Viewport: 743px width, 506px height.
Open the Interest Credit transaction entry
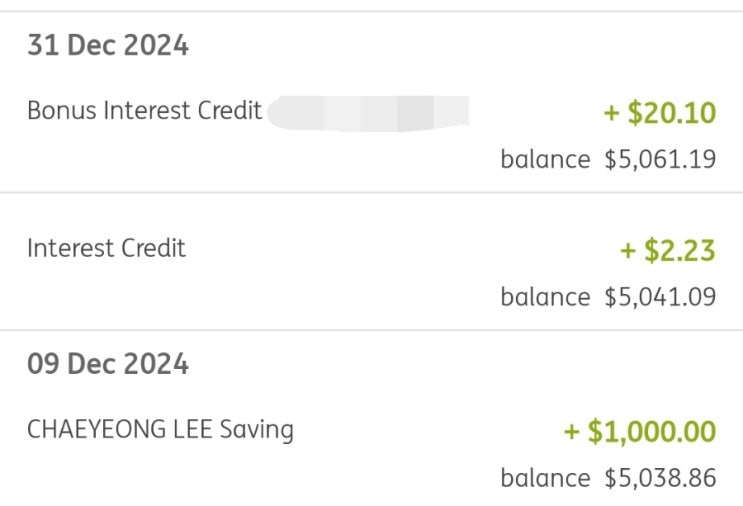click(x=106, y=248)
